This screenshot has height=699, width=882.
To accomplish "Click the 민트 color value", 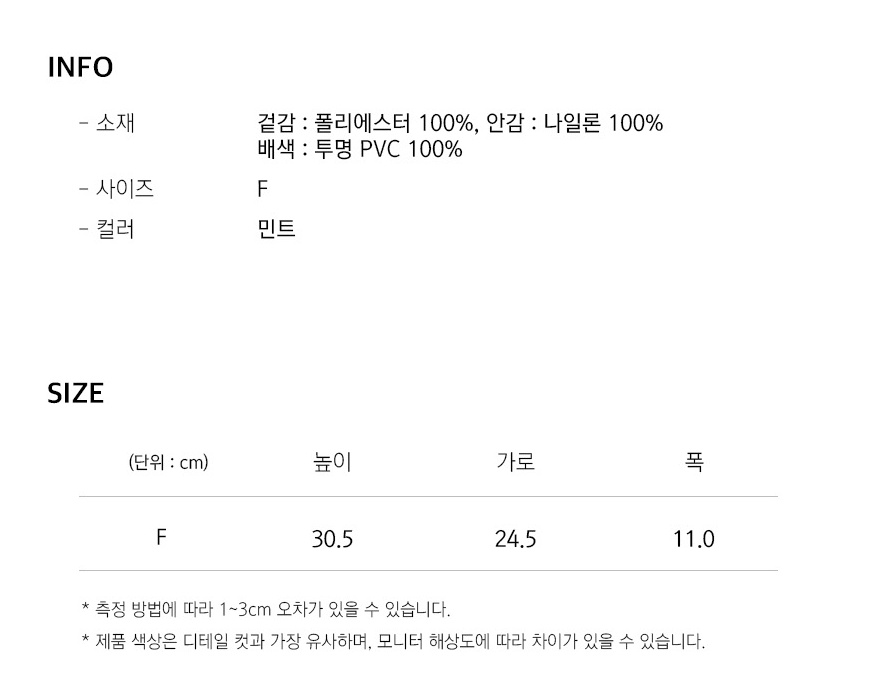I will (x=276, y=230).
